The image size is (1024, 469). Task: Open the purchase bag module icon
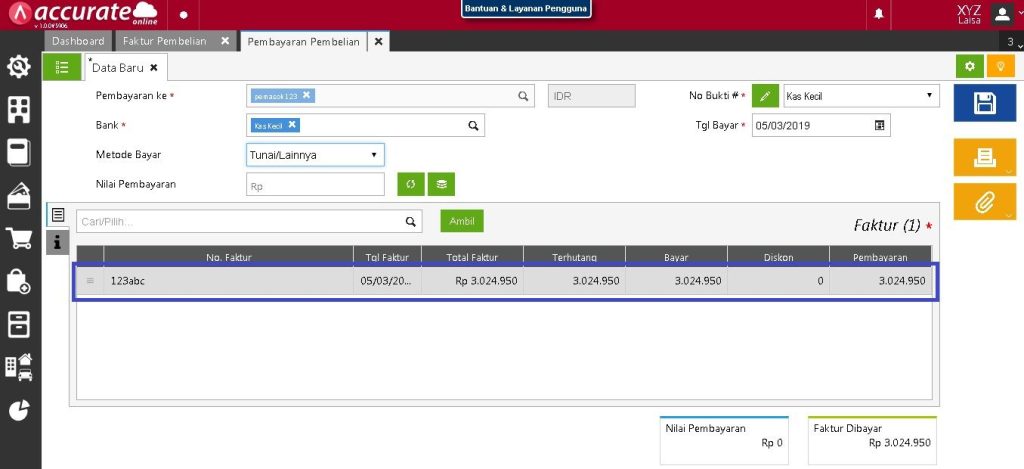(x=19, y=281)
